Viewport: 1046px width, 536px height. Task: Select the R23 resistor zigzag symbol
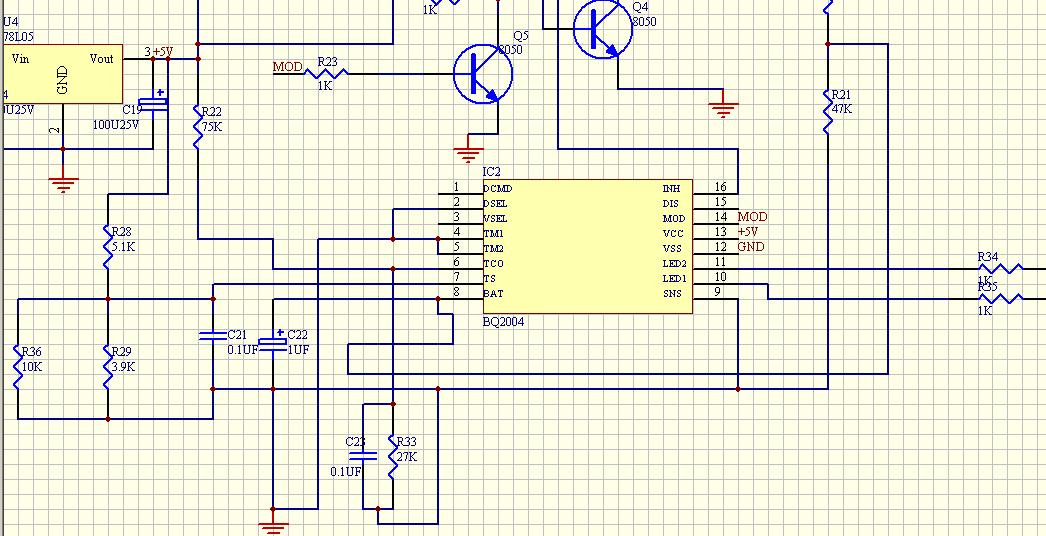(x=326, y=73)
